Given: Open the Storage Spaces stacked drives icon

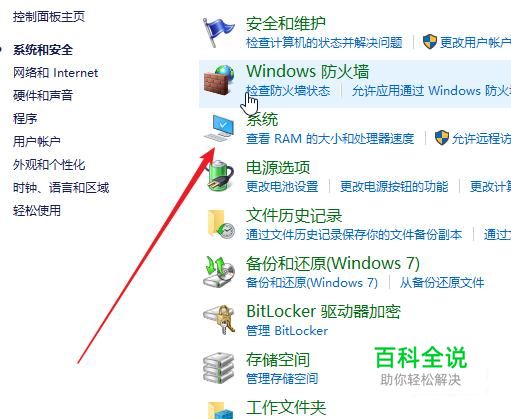Looking at the screenshot, I should (x=219, y=368).
